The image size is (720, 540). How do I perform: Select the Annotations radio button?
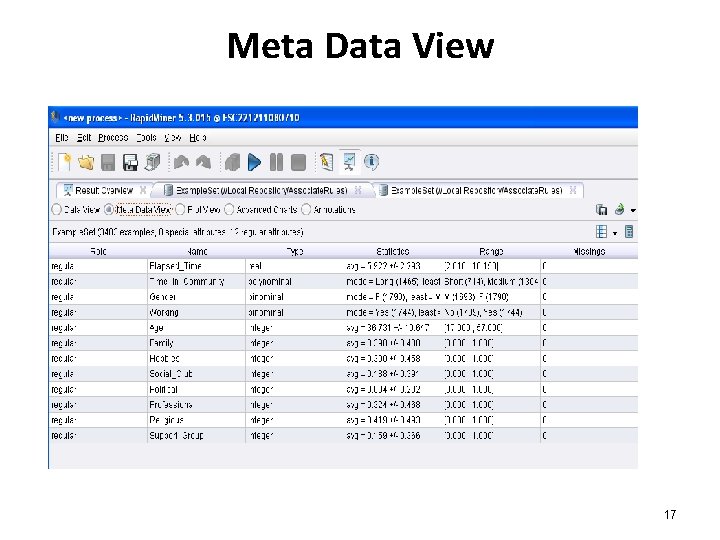point(306,210)
